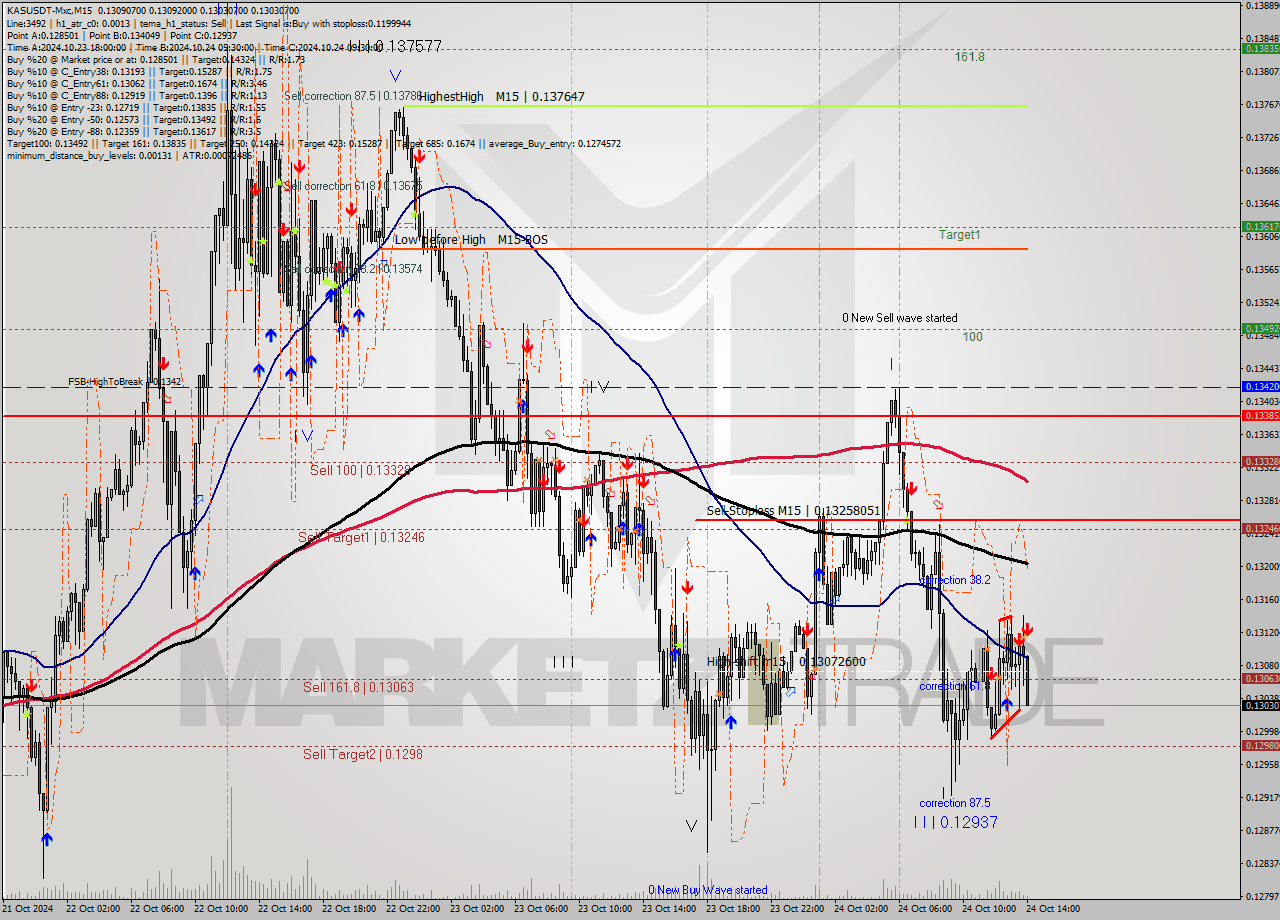Click the '0 New Buy Wave started' text
1280x920 pixels.
coord(708,890)
